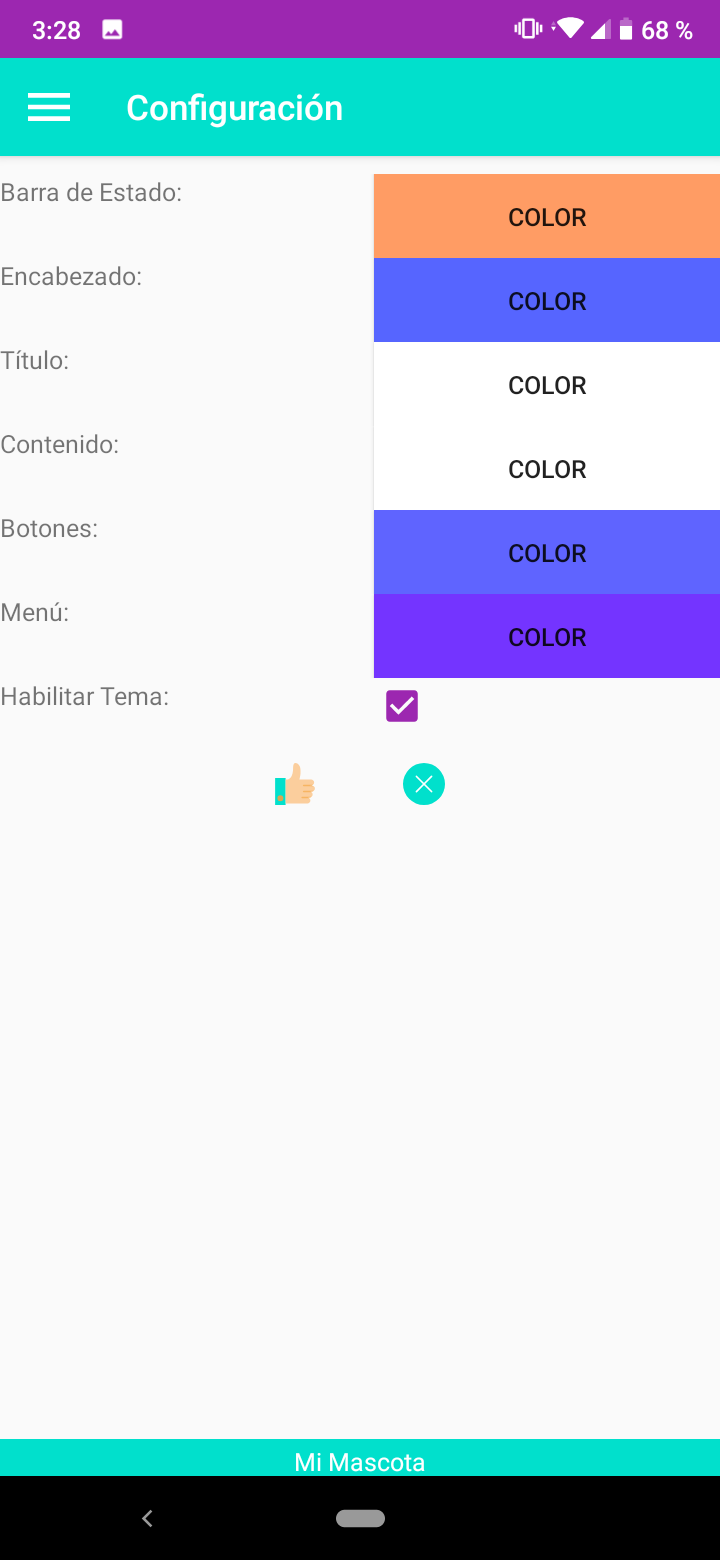Tap the thumbs-up confirm icon

pyautogui.click(x=296, y=785)
